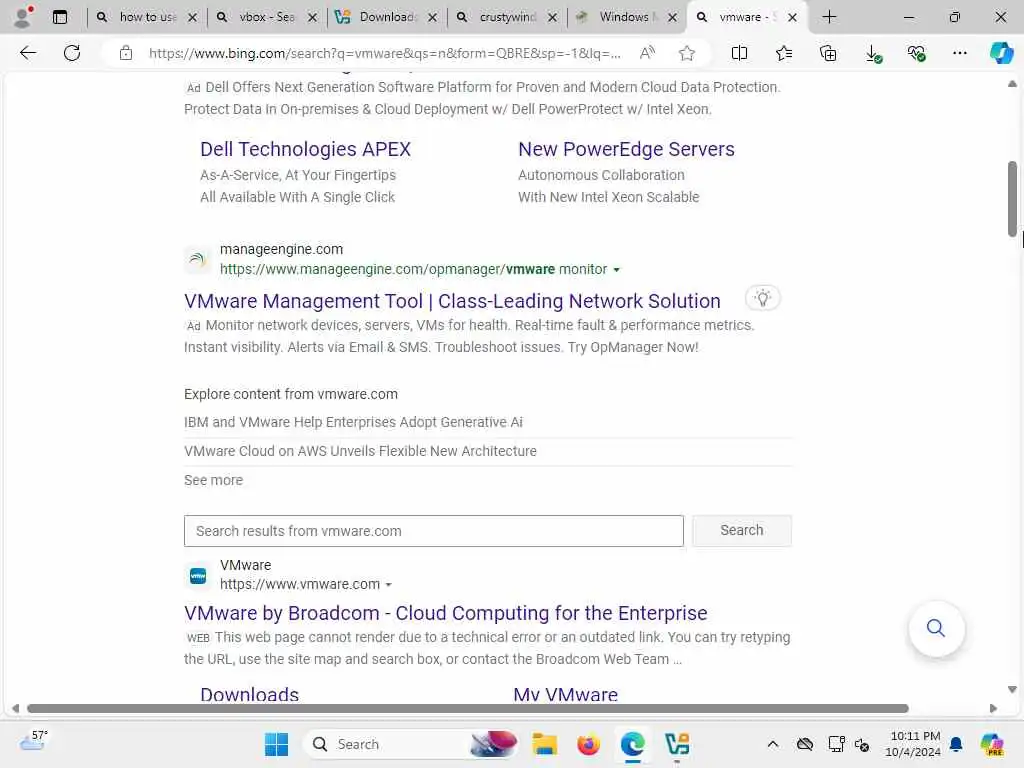
Task: Open the tab actions menu icon
Action: coord(59,17)
